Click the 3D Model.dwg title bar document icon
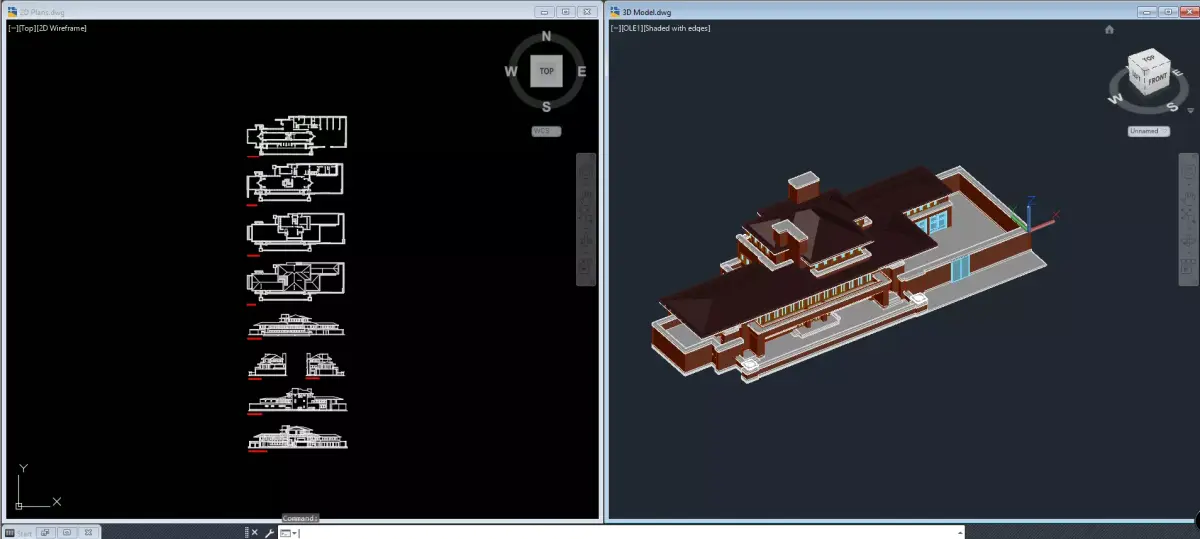 point(616,12)
